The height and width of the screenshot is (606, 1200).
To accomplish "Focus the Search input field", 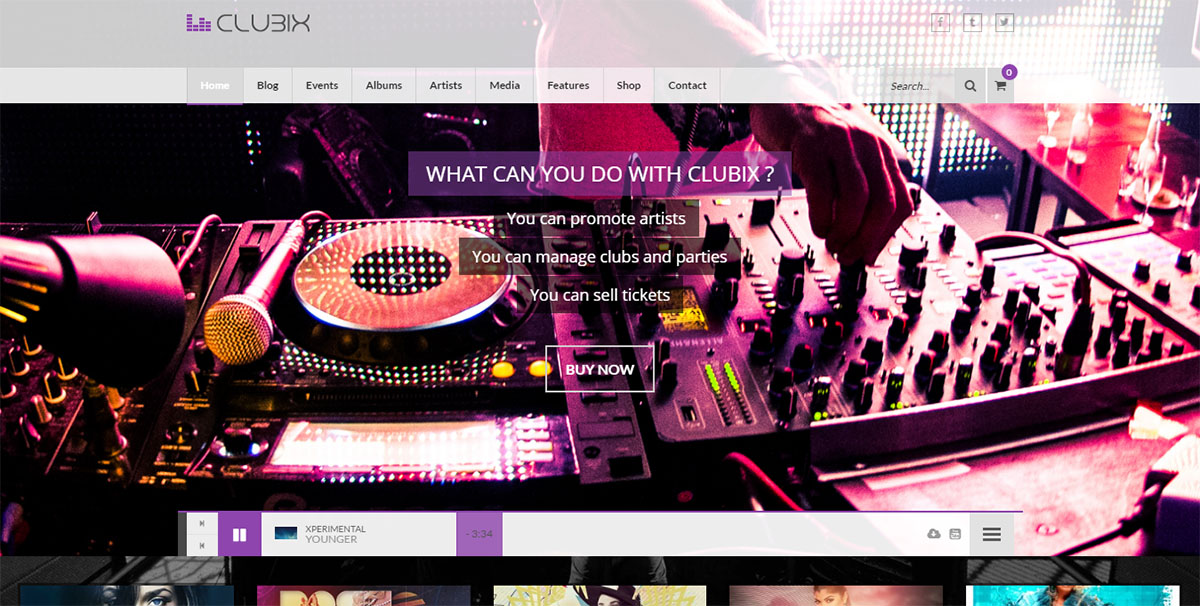I will [919, 86].
